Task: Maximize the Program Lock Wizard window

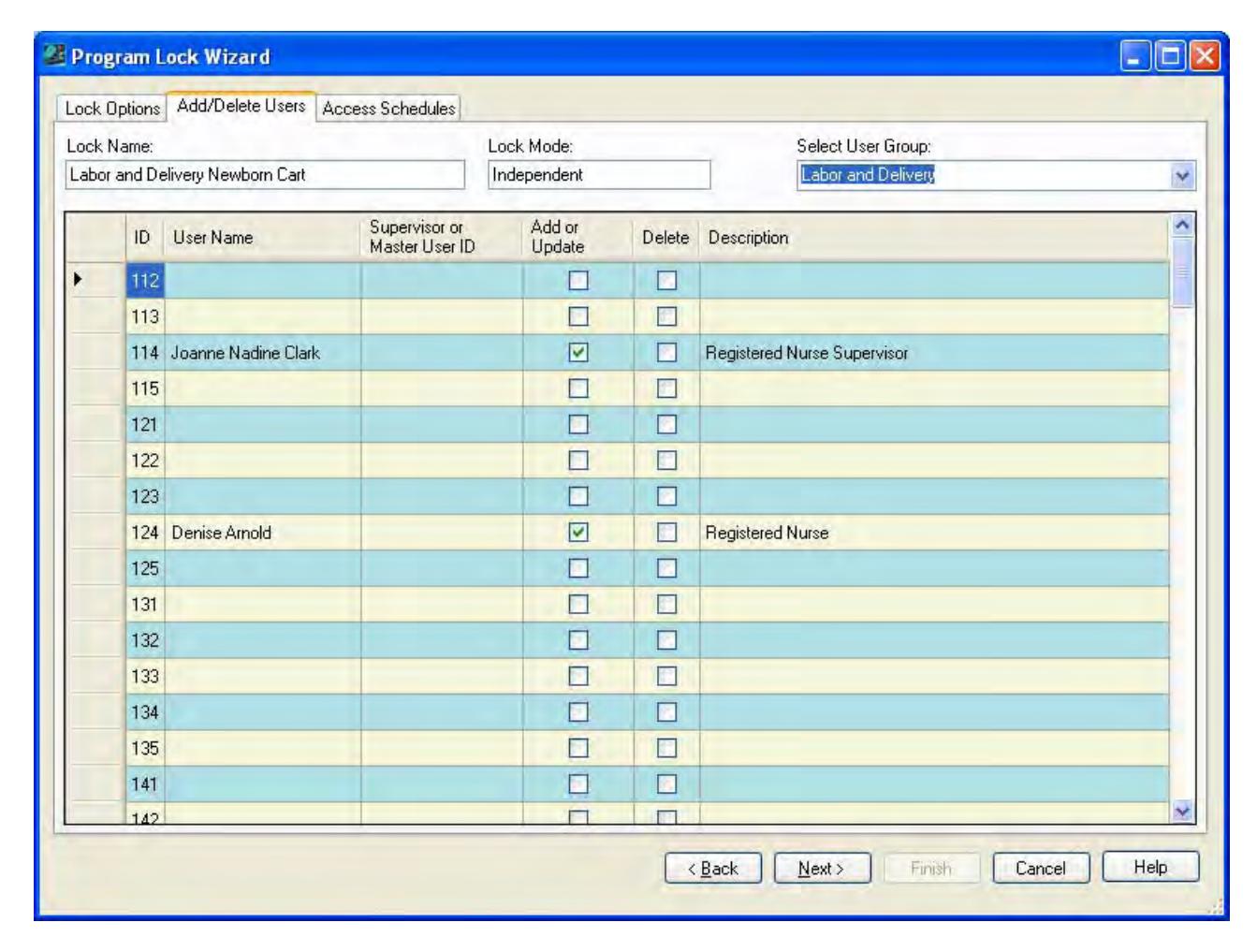Action: [x=1170, y=57]
